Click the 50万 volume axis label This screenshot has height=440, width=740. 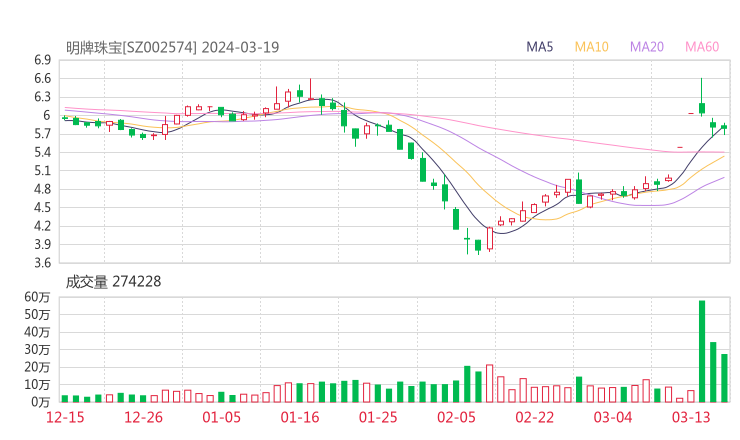tap(37, 314)
